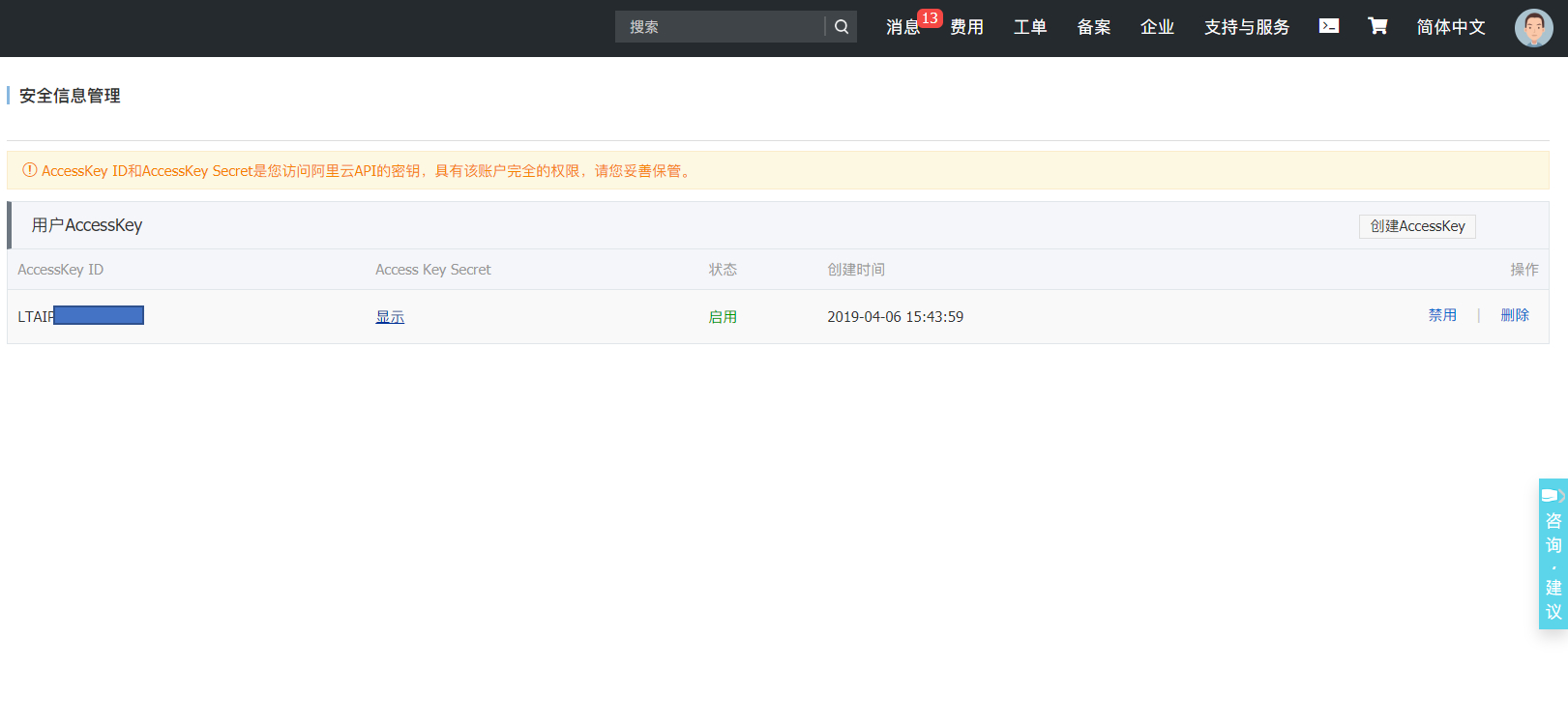
Task: Open the 消息 messages menu
Action: [x=902, y=28]
